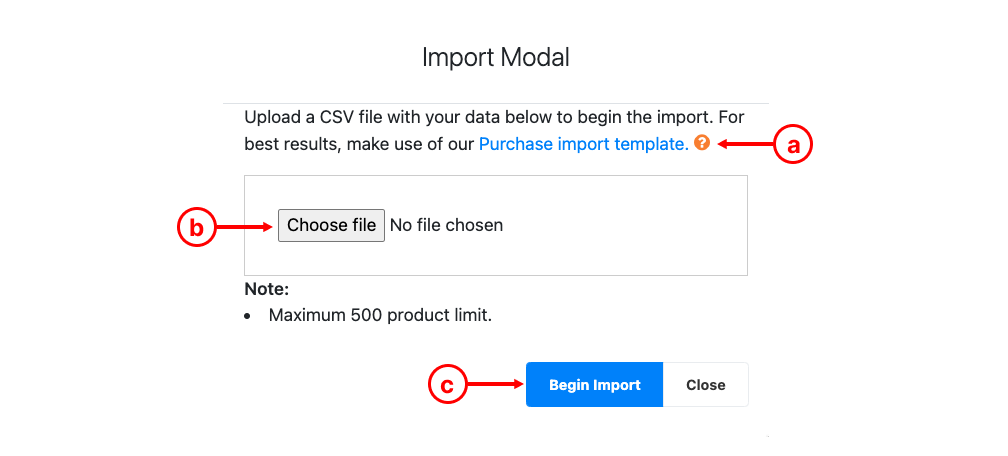
Task: Click the 'No file chosen' label
Action: [447, 225]
